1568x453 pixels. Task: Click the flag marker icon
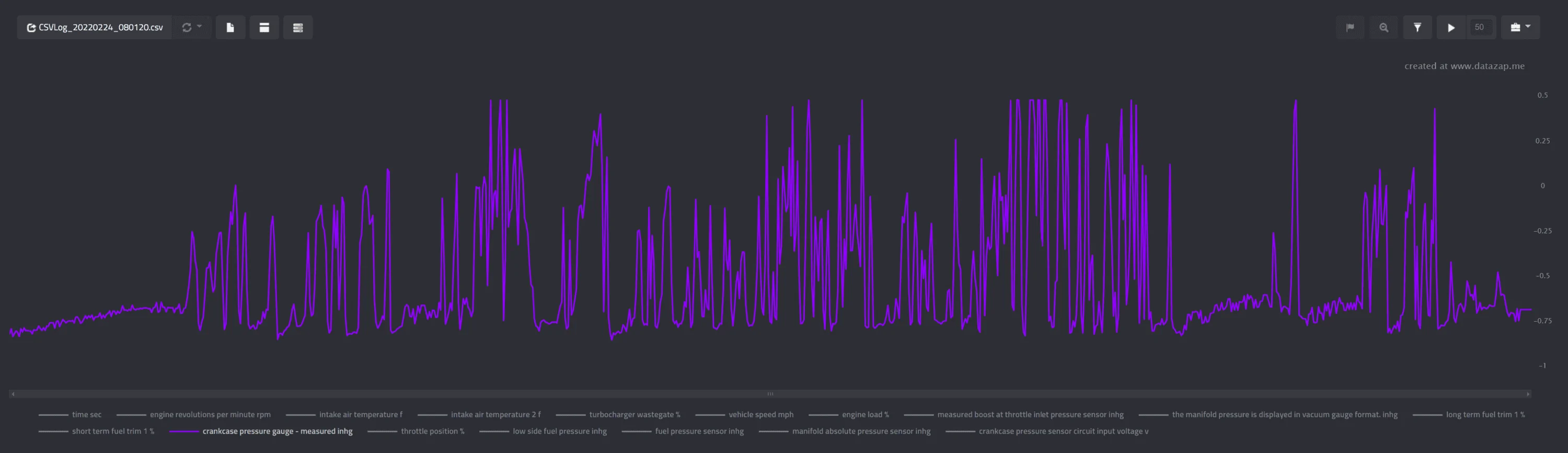[x=1350, y=27]
